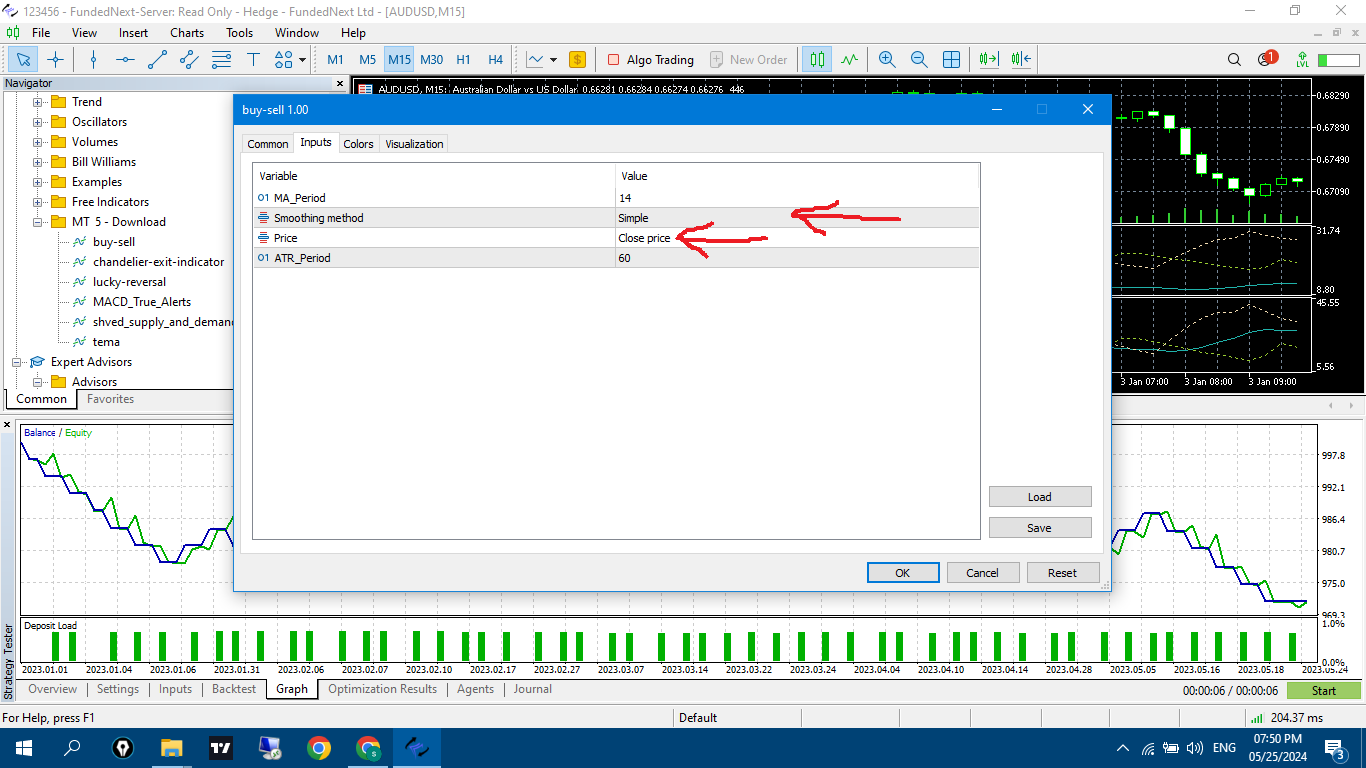1366x768 pixels.
Task: Toggle candlestick chart mode
Action: point(817,59)
